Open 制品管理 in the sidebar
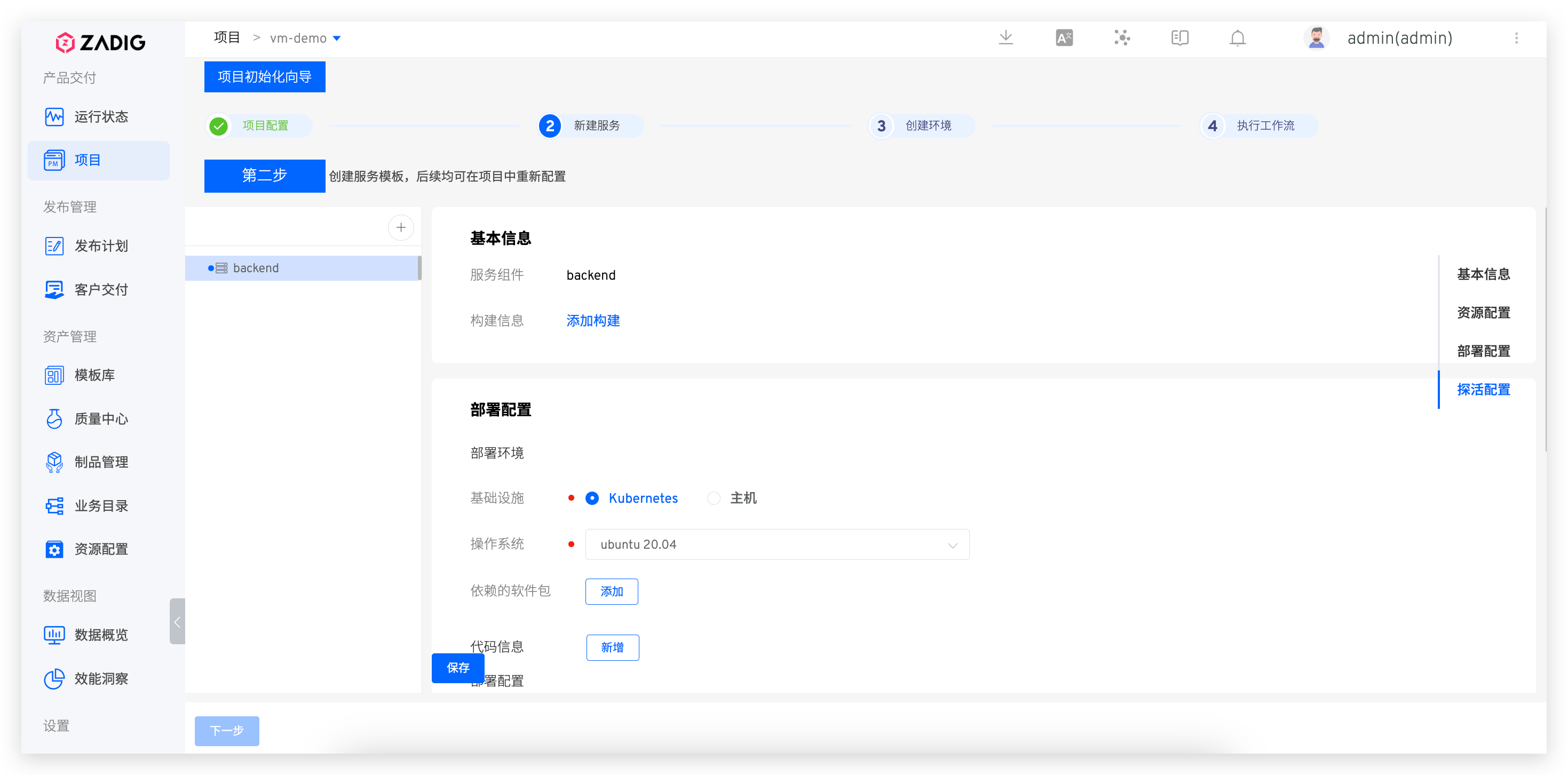The width and height of the screenshot is (1568, 775). click(x=100, y=462)
